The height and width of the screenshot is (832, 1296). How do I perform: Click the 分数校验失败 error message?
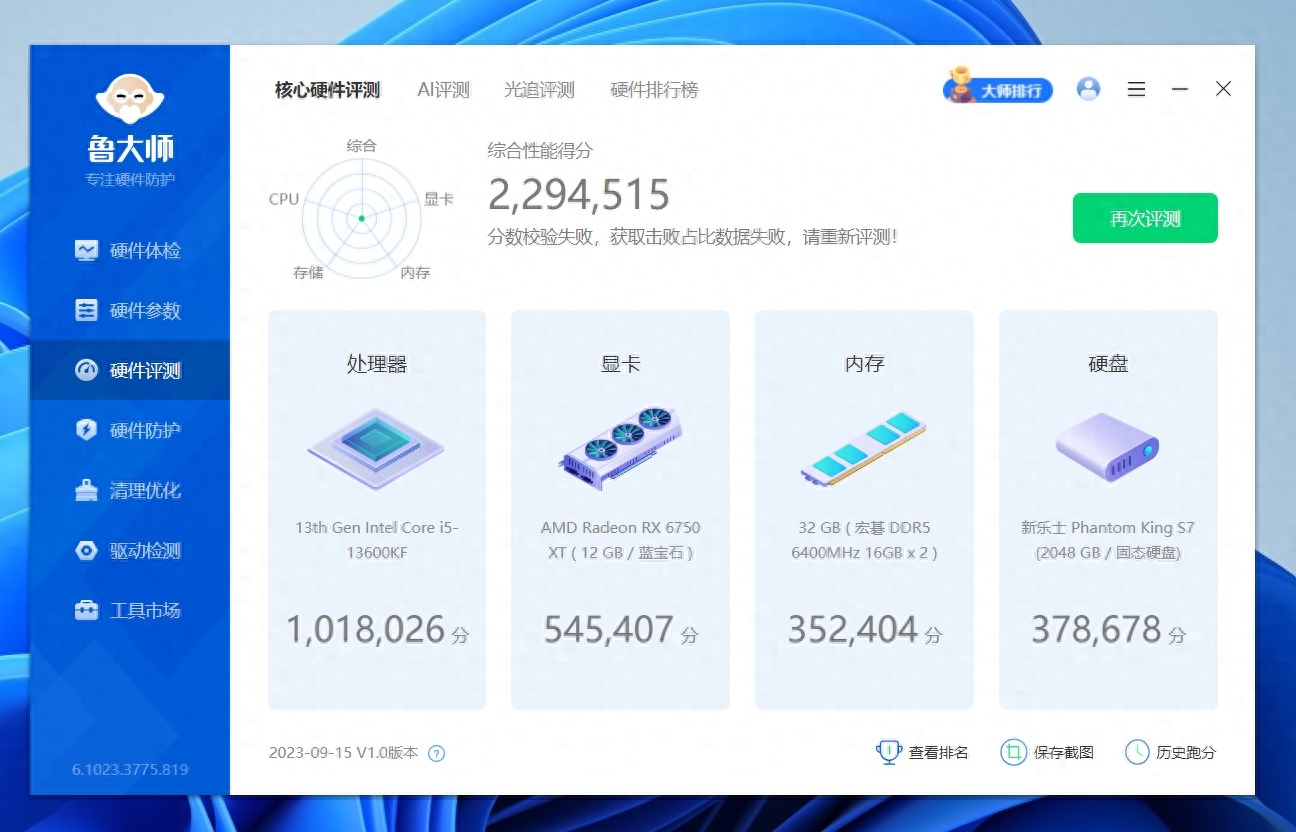[x=693, y=237]
